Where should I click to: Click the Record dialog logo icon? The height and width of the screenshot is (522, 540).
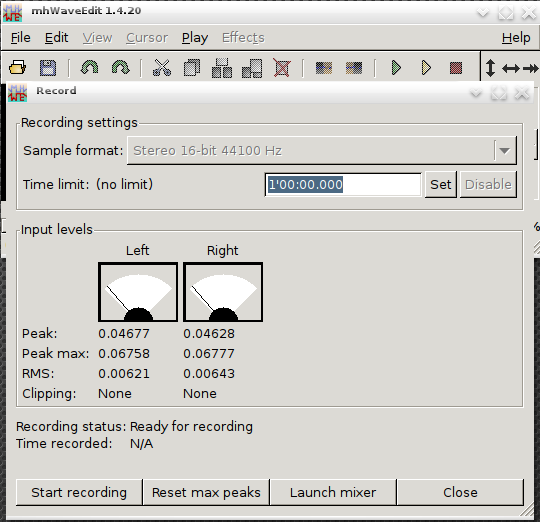(18, 92)
